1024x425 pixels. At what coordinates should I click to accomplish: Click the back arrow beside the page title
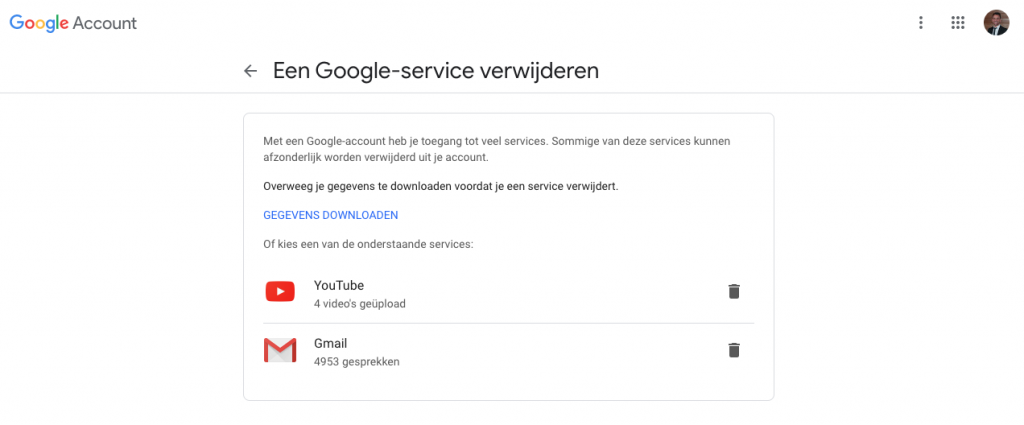coord(250,71)
